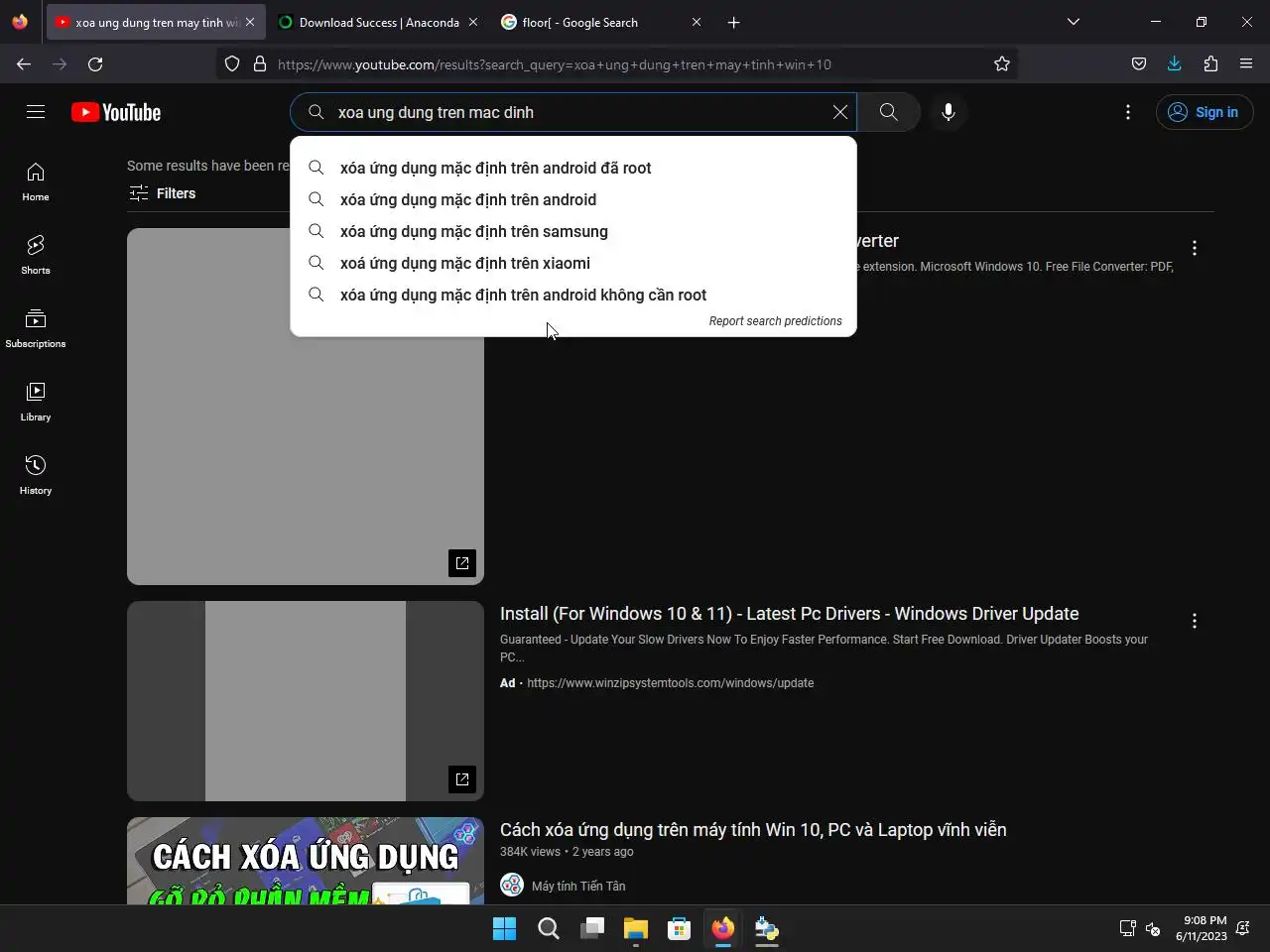Viewport: 1270px width, 952px height.
Task: Bookmark this page with the star
Action: tap(1002, 63)
